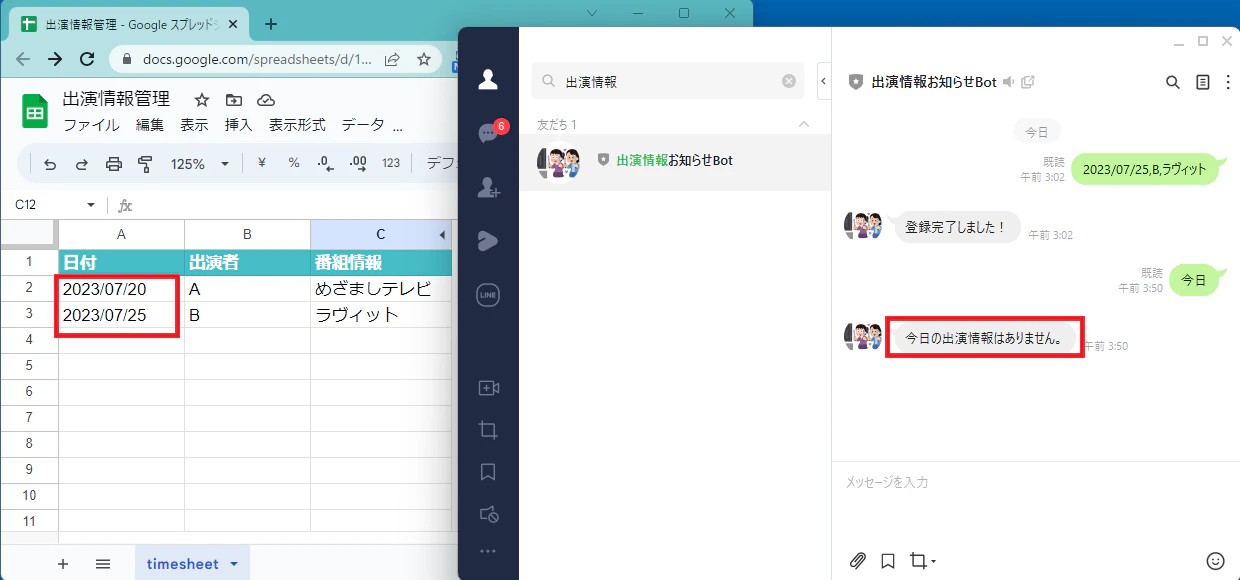The width and height of the screenshot is (1240, 580).
Task: Open a new Chrome tab
Action: (270, 24)
